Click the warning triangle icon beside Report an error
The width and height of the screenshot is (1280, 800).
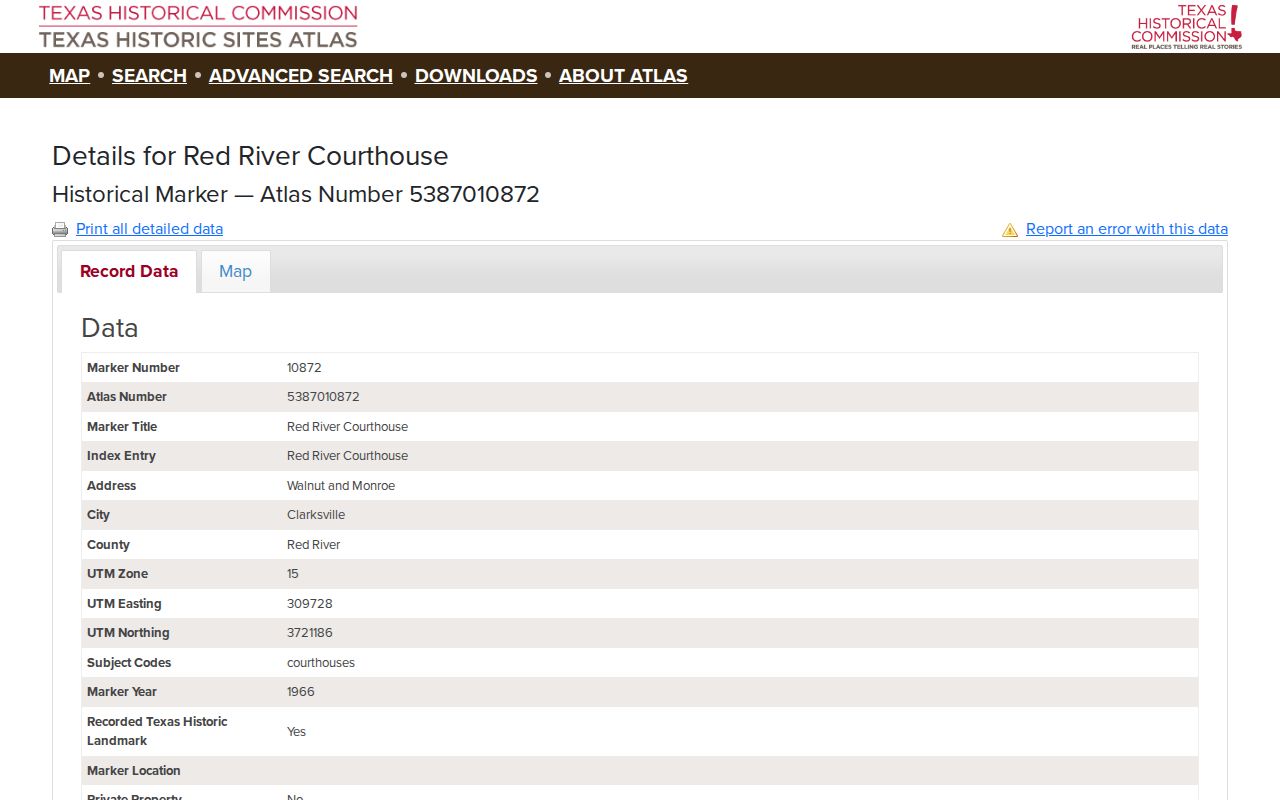tap(1010, 229)
